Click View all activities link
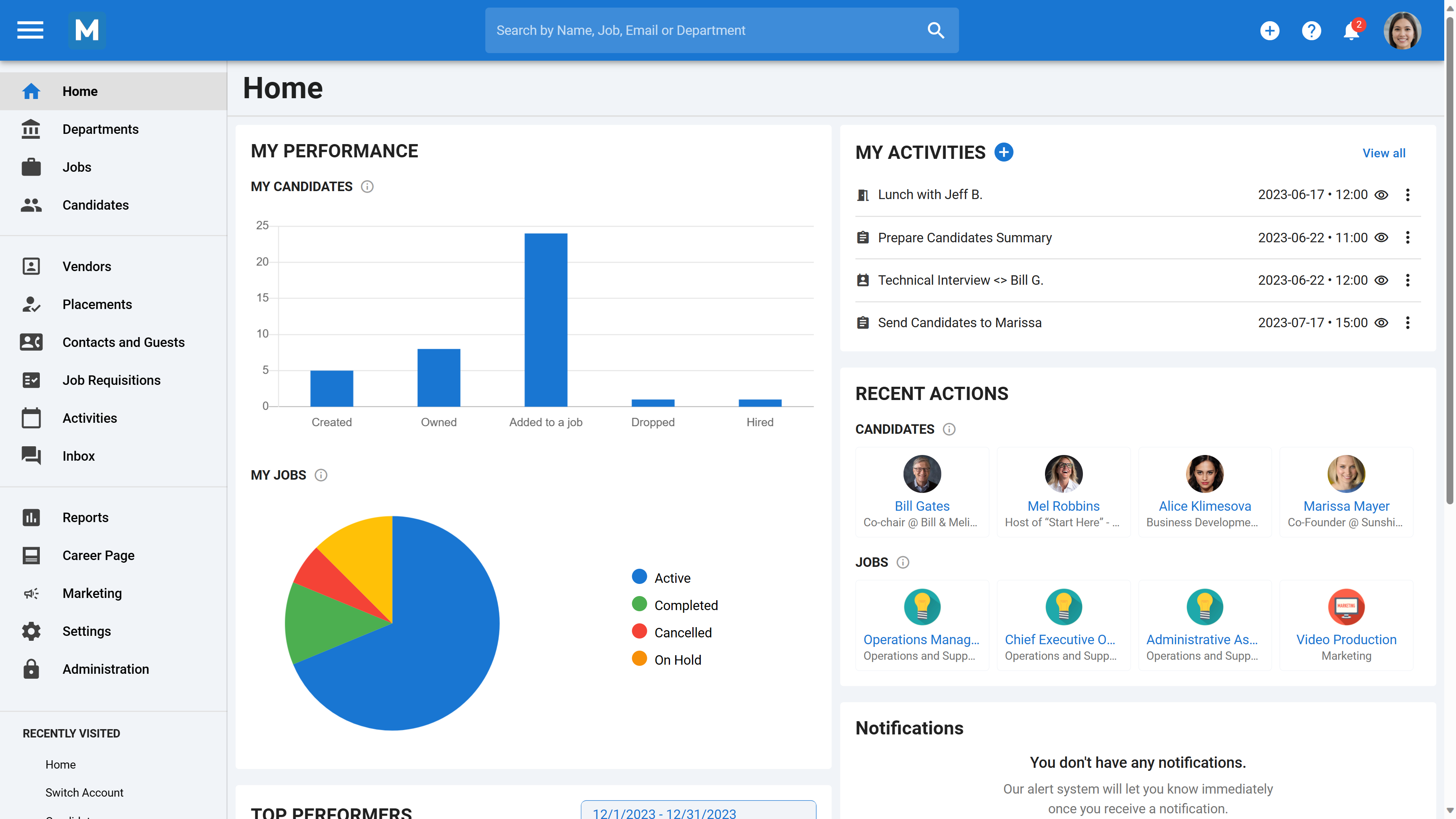This screenshot has height=819, width=1456. click(x=1383, y=153)
